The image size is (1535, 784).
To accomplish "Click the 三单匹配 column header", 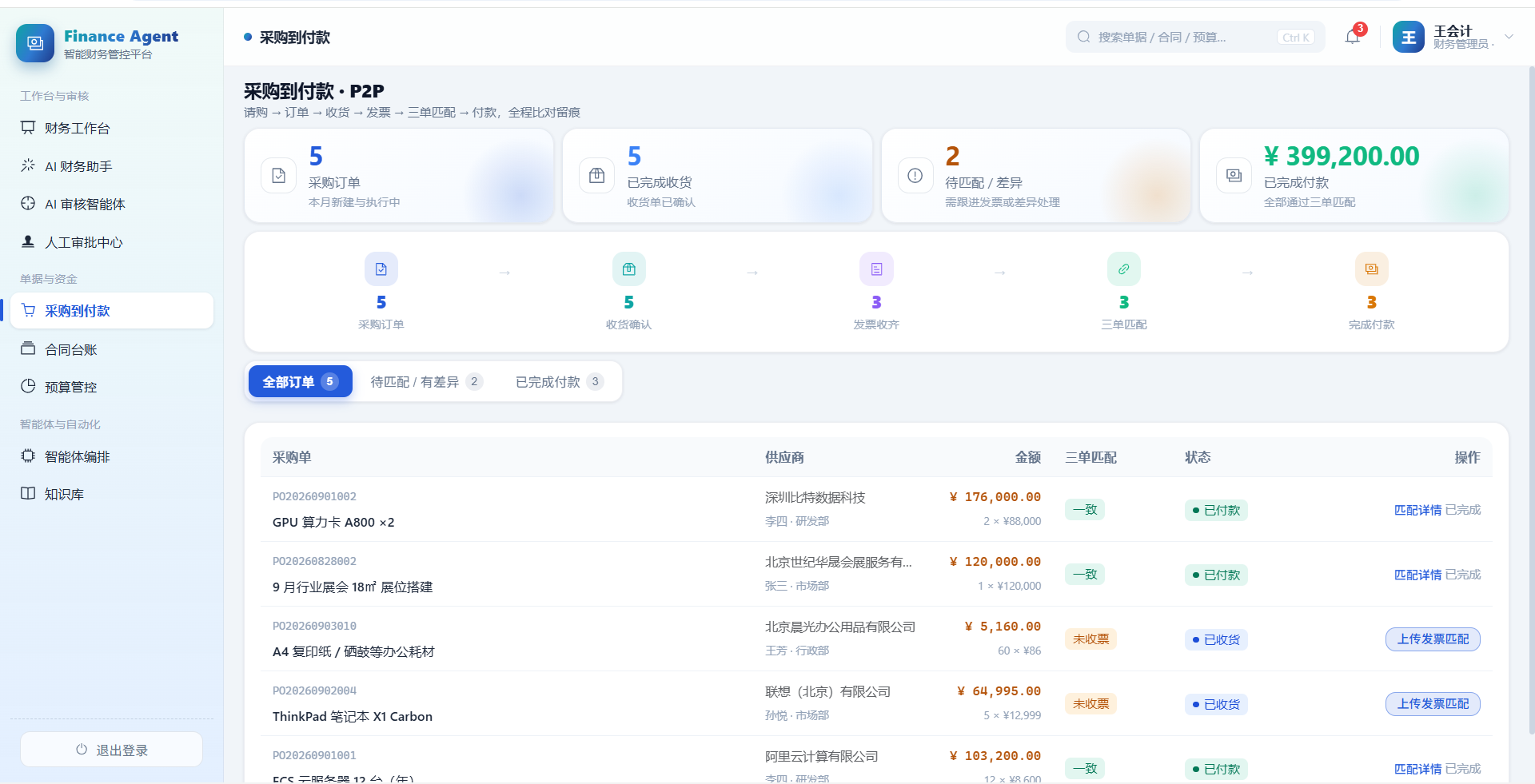I will 1090,457.
